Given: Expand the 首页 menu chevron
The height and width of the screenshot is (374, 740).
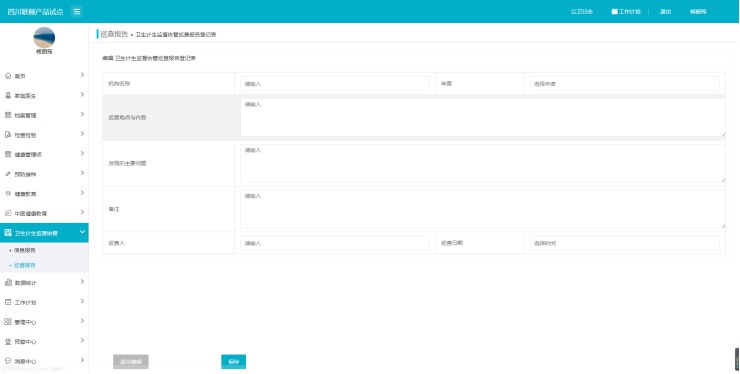Looking at the screenshot, I should point(82,75).
